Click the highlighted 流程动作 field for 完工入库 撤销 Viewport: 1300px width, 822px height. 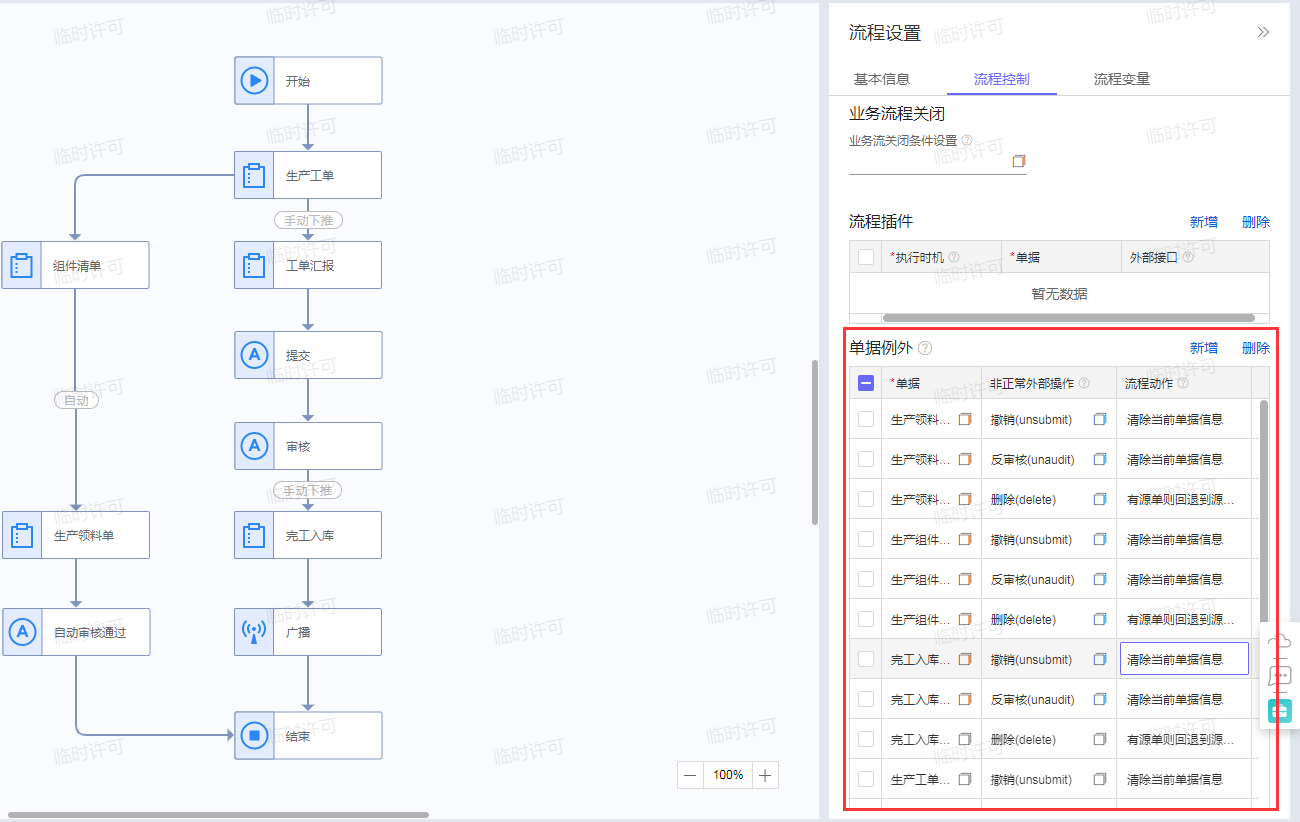1184,659
